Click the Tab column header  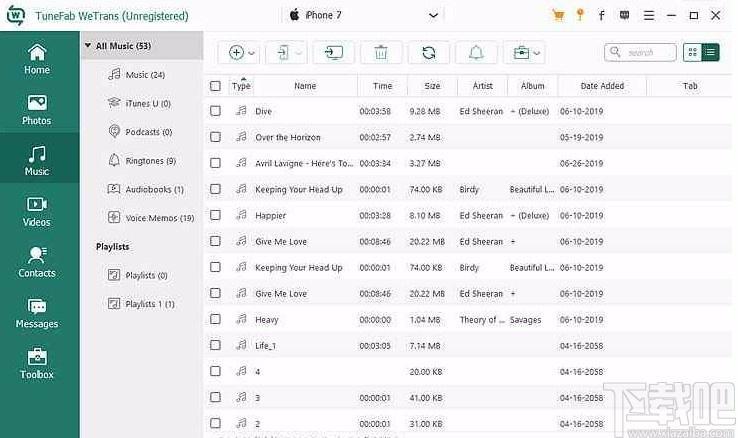pyautogui.click(x=690, y=86)
